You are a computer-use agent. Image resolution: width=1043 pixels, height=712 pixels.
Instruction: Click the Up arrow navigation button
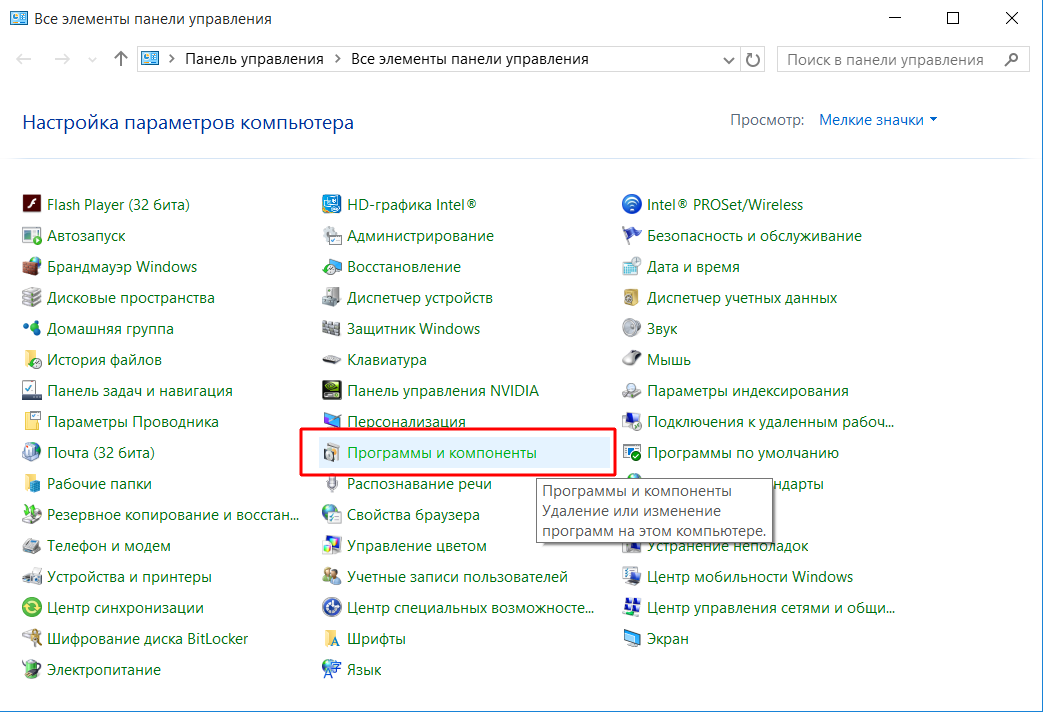pos(121,59)
